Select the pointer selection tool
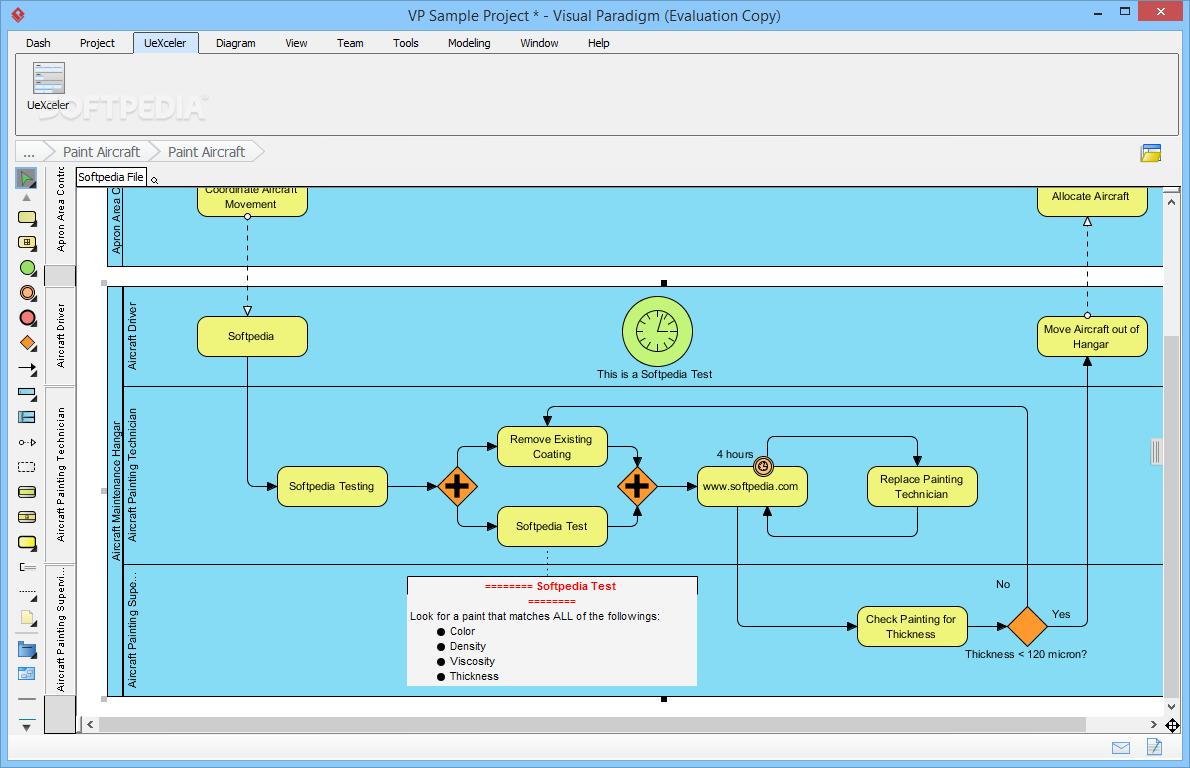 [x=27, y=178]
